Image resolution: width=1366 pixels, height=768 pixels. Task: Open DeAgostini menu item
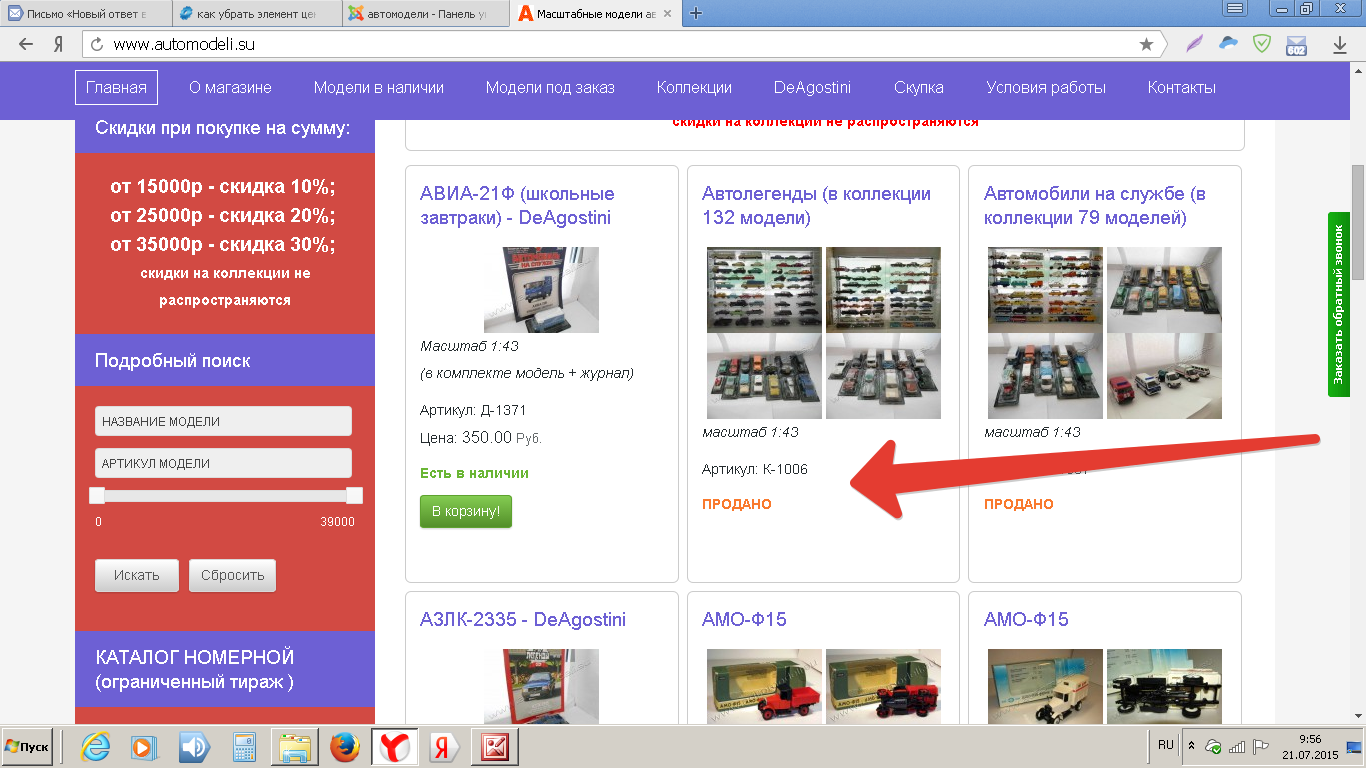pyautogui.click(x=812, y=87)
